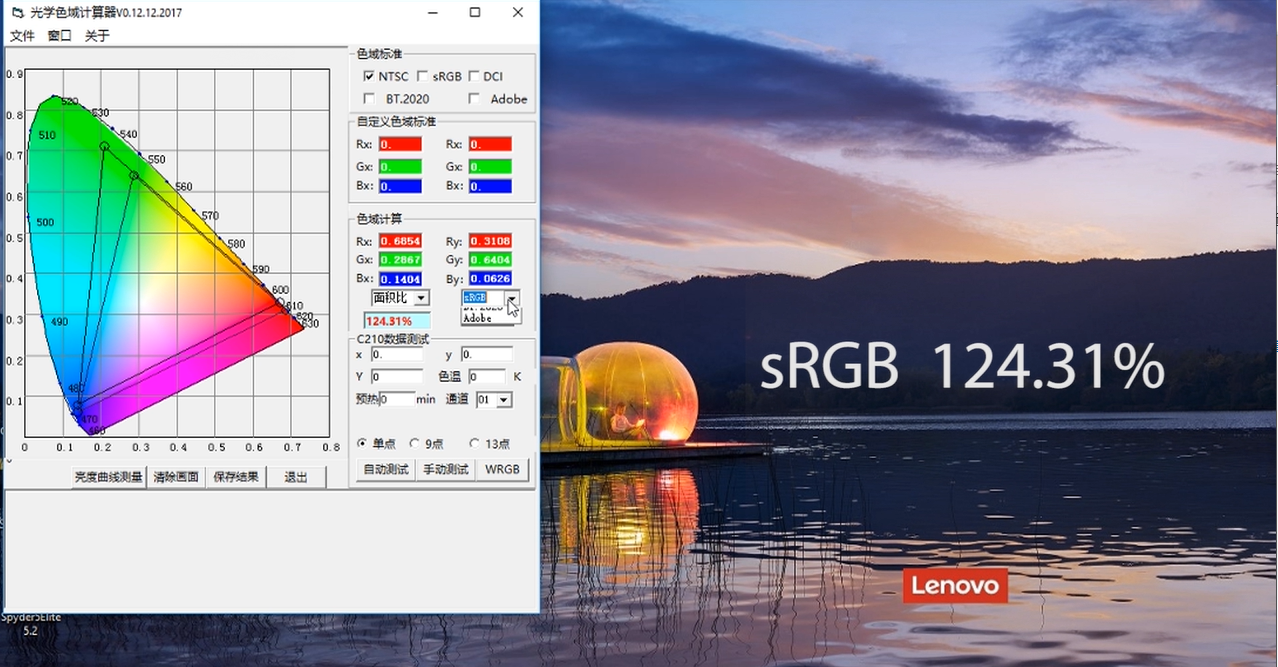Screen dimensions: 1278x667
Task: Select the 9点 radio button
Action: click(415, 444)
